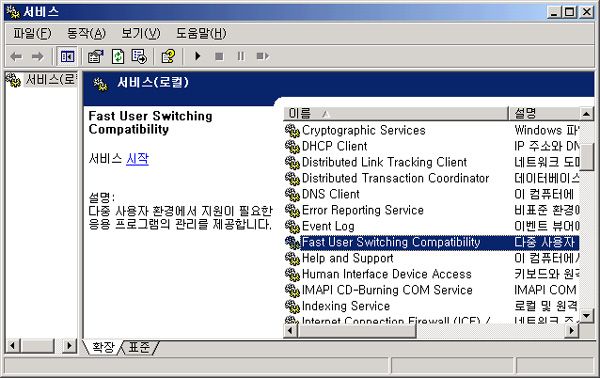Sort by the 설명 column header

coord(545,114)
